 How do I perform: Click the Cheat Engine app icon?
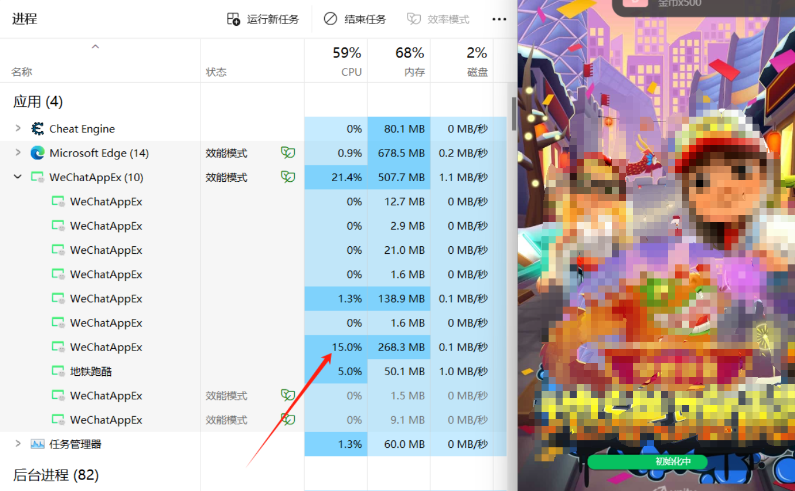tap(38, 129)
